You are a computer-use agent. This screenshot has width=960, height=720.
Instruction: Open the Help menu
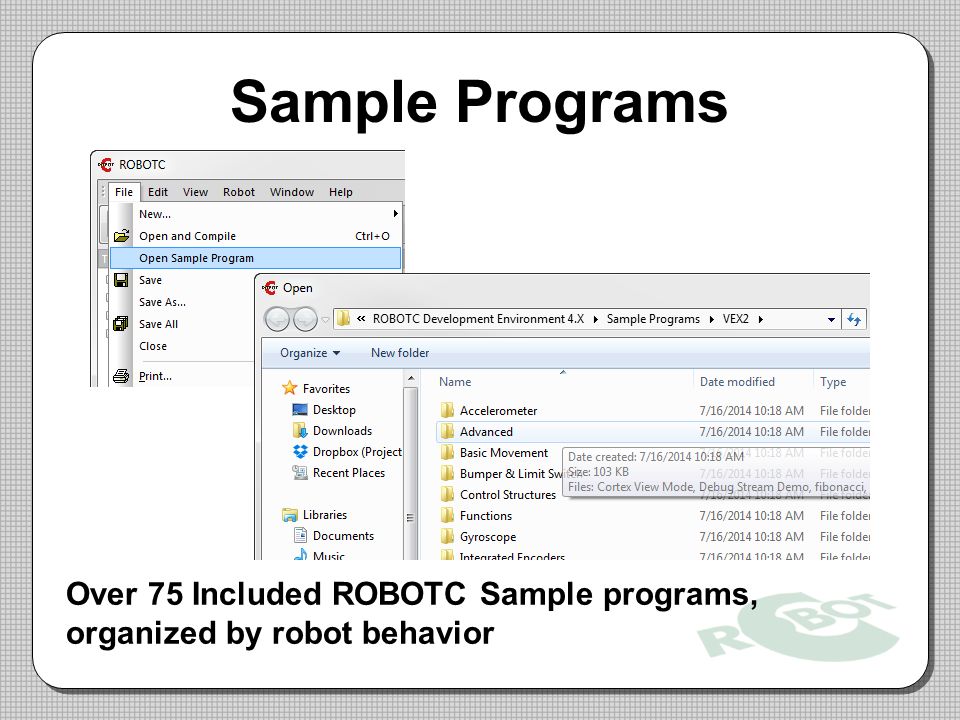(341, 192)
